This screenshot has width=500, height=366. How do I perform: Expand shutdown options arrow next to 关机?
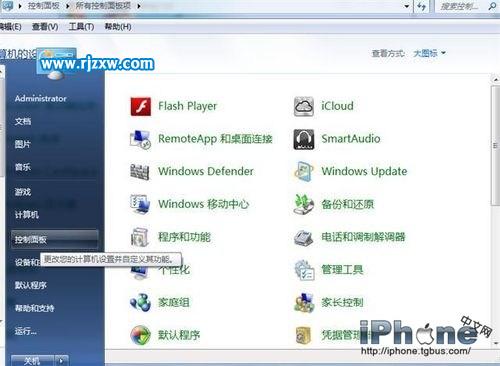click(x=61, y=361)
